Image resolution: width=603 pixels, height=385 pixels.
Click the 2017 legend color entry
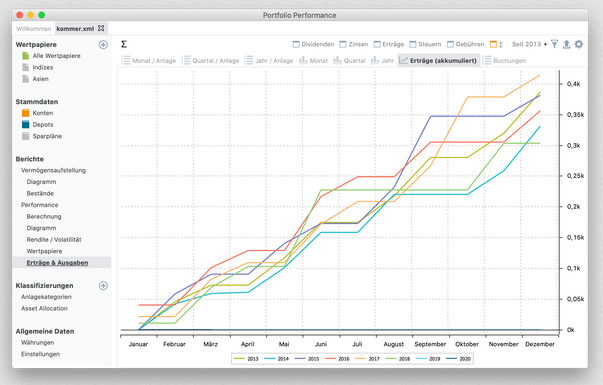[368, 358]
